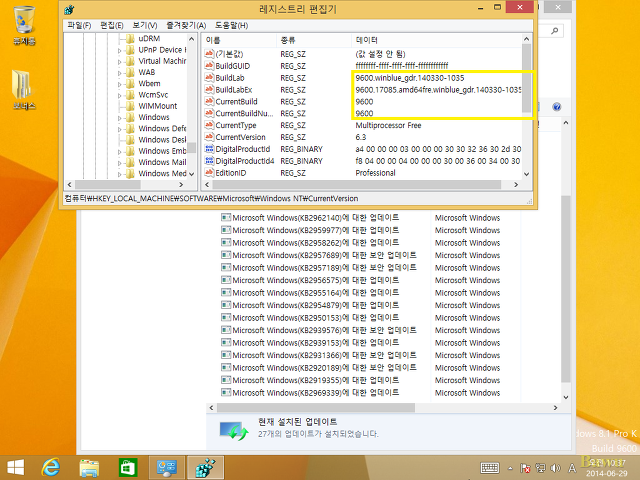
Task: Expand the WAB tree node
Action: 120,73
